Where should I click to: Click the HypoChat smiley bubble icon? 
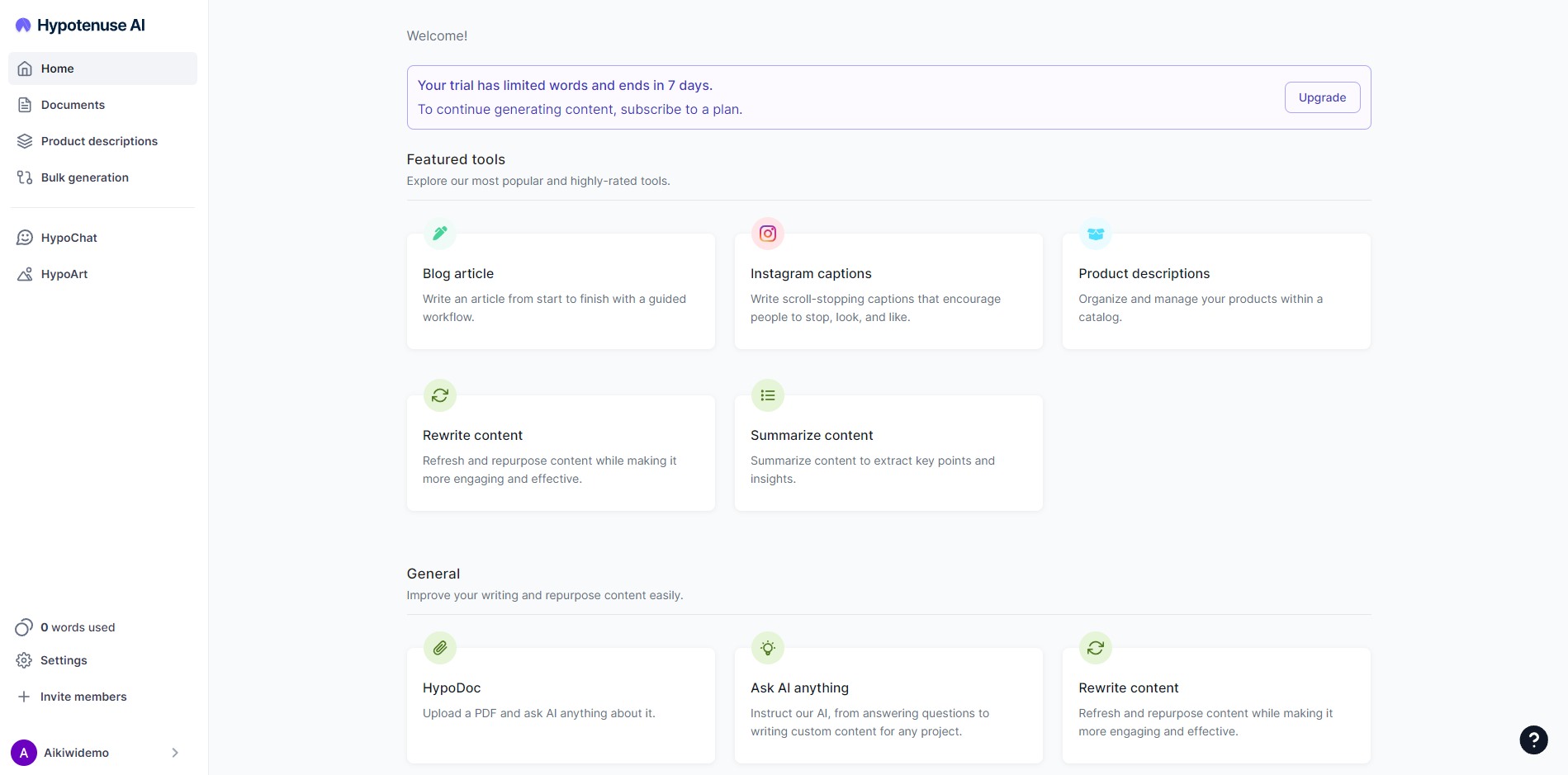point(25,238)
